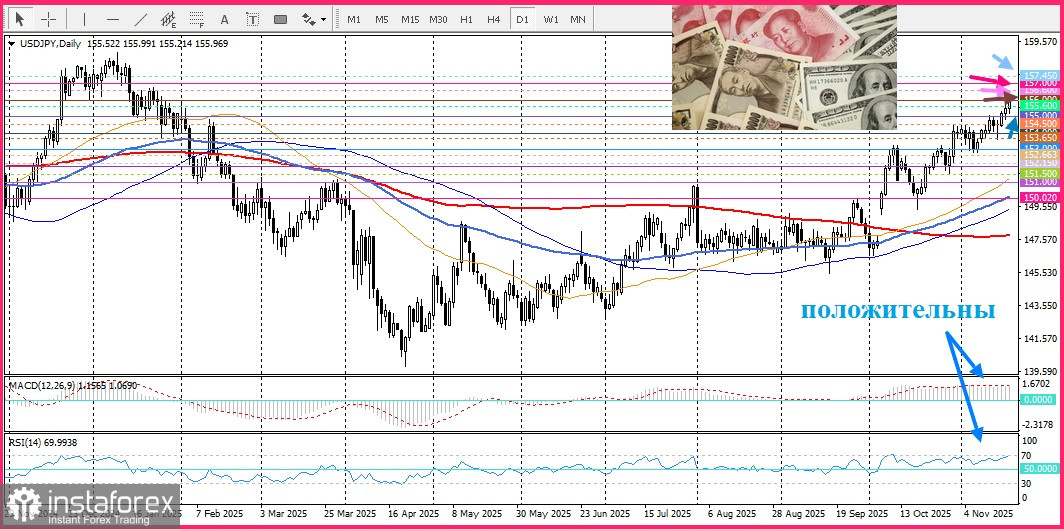Select the 157.450 light-blue price level tag
The image size is (1064, 529).
(1039, 75)
